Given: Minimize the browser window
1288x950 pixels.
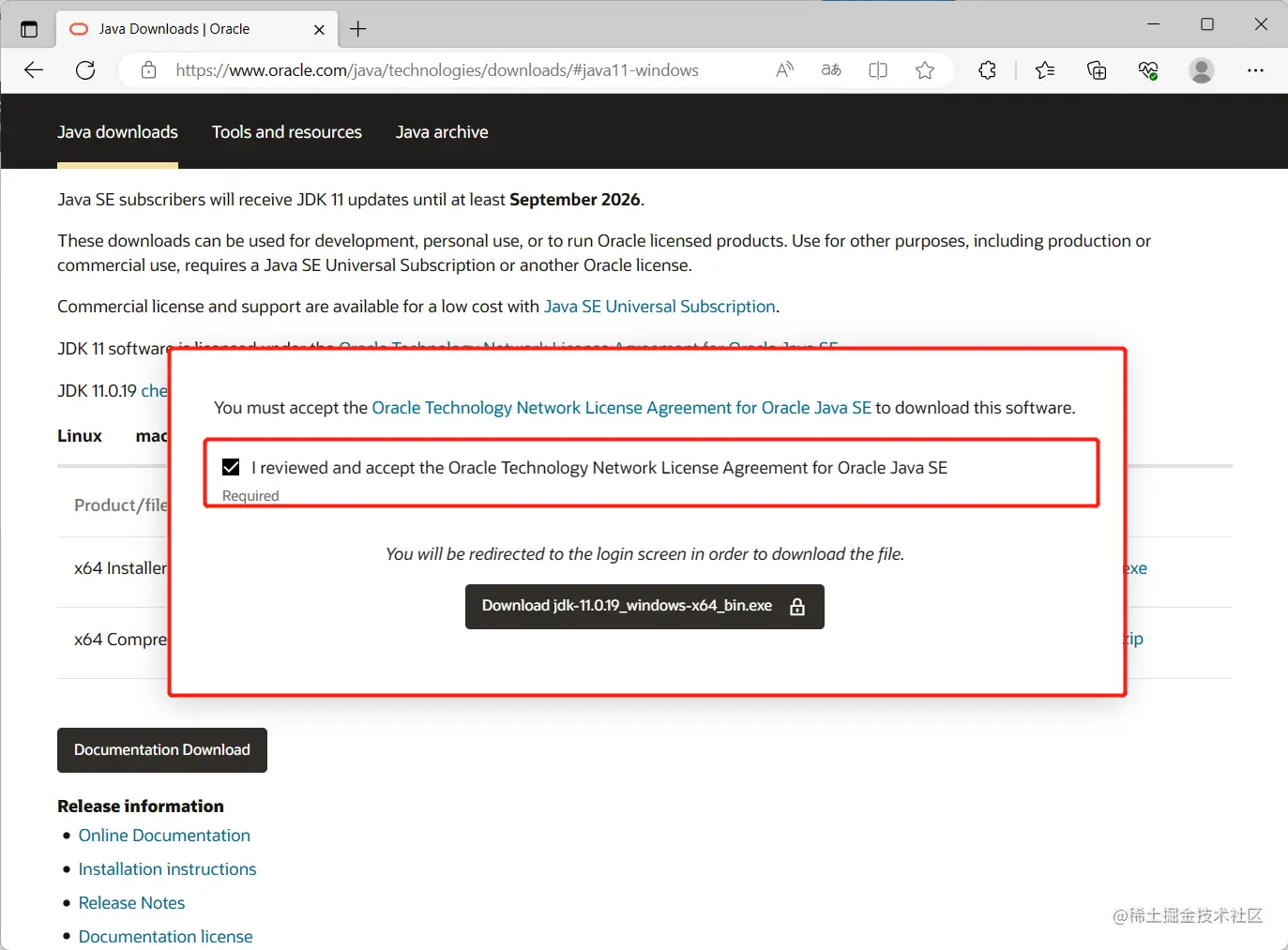Looking at the screenshot, I should [1153, 24].
